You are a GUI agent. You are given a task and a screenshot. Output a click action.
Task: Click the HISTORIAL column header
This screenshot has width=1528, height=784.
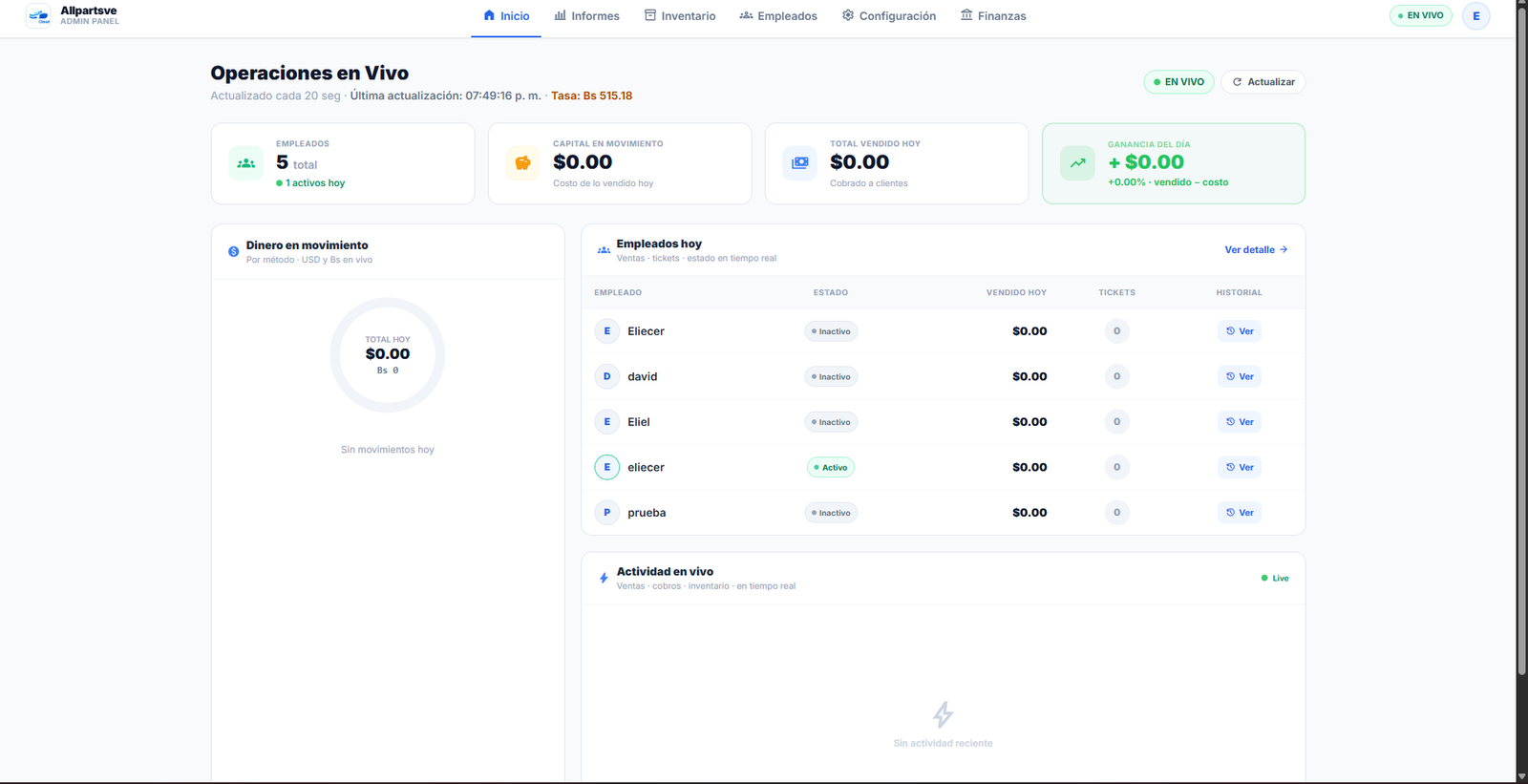[1239, 292]
